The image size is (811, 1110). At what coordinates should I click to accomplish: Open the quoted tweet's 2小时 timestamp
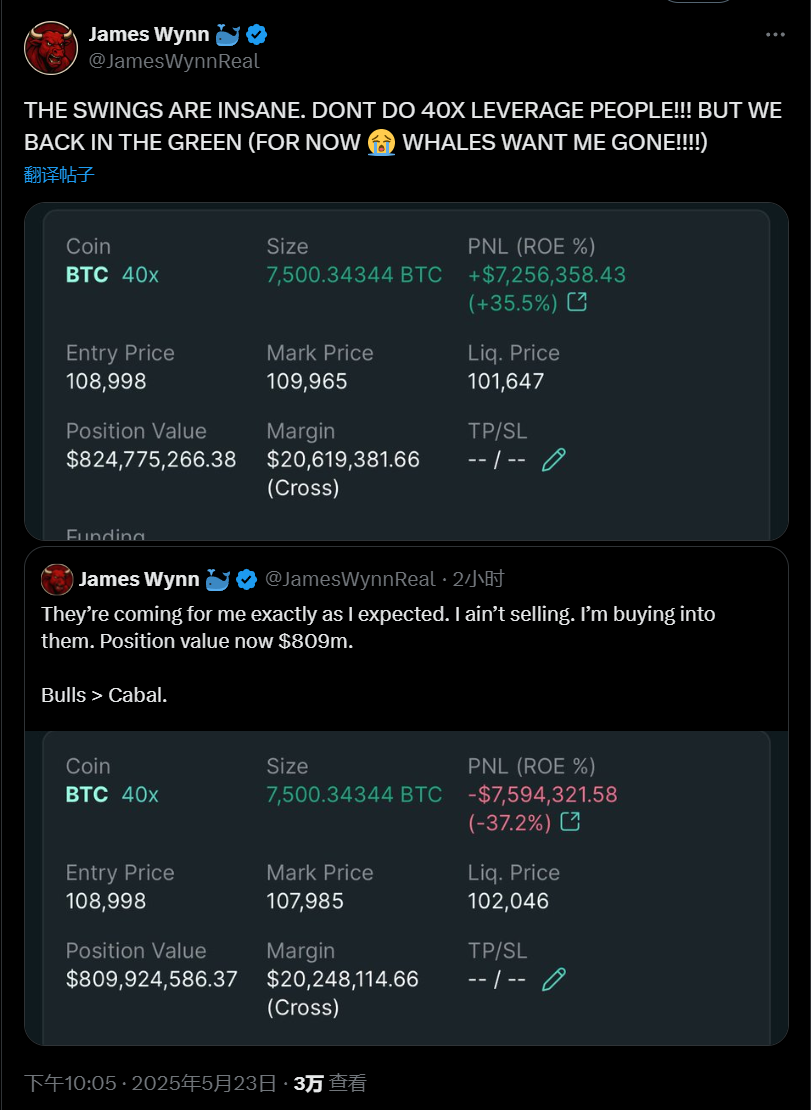[x=478, y=579]
